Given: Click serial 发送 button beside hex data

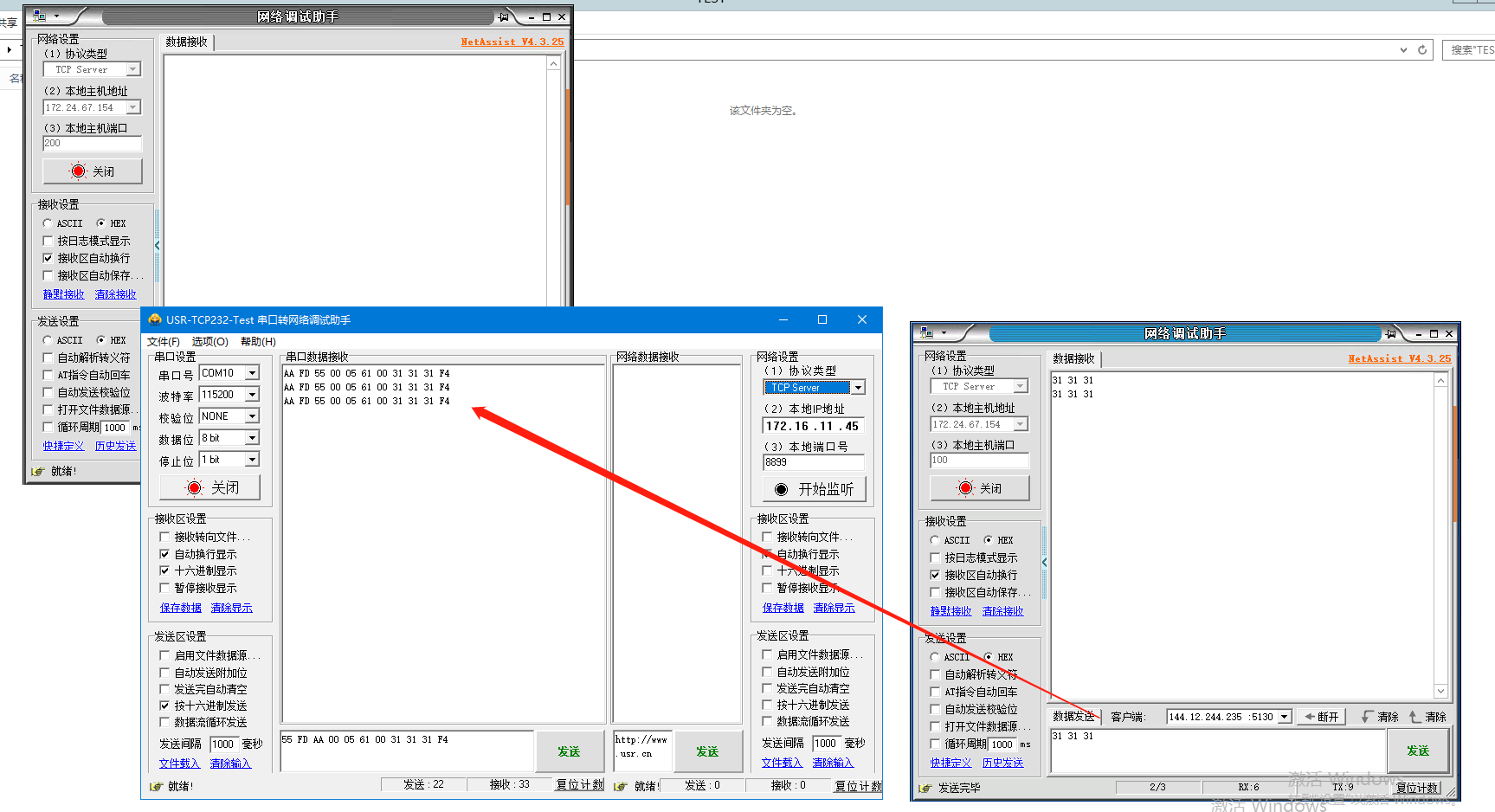Looking at the screenshot, I should [569, 751].
